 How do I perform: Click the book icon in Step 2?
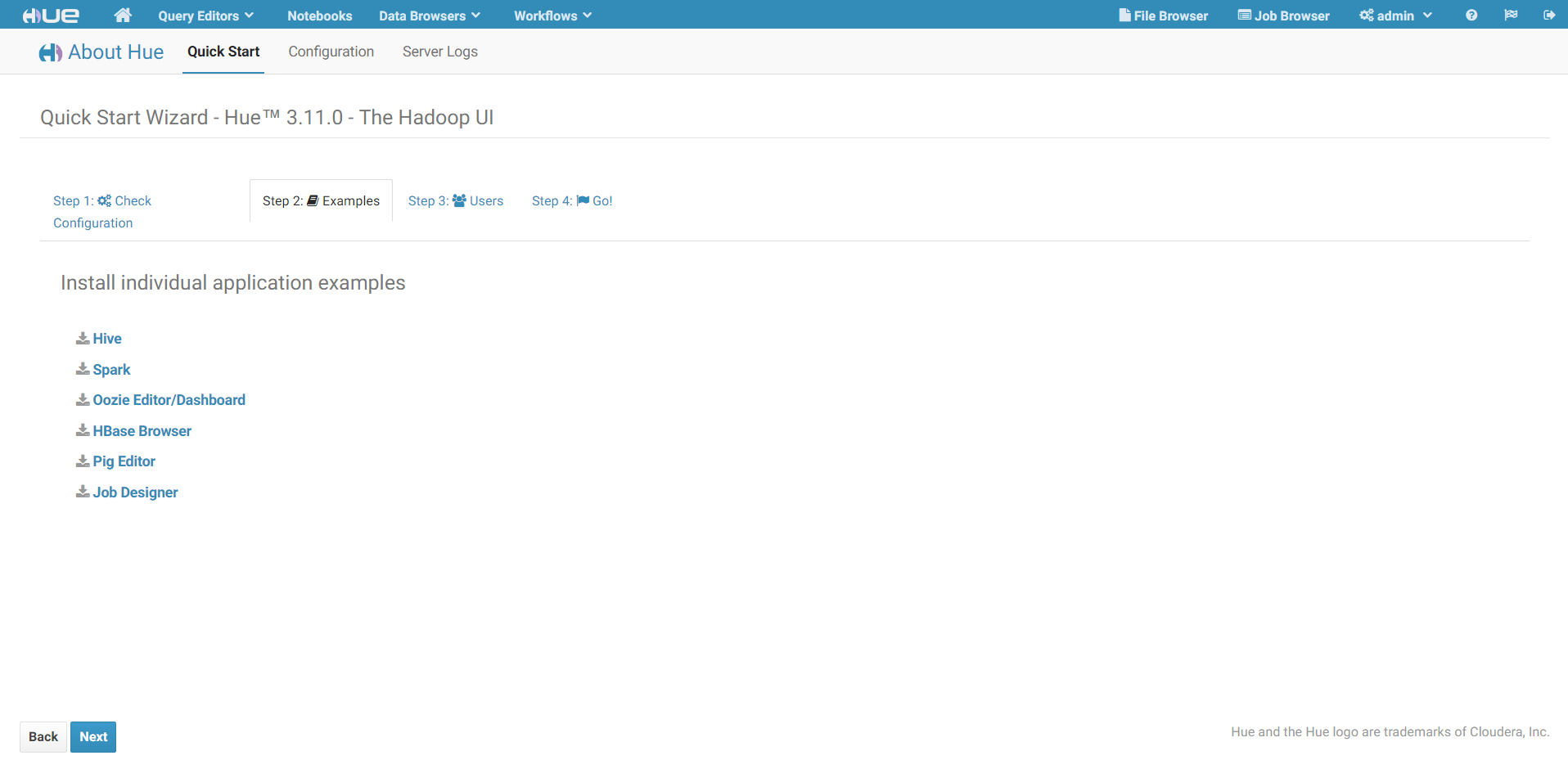(x=313, y=200)
